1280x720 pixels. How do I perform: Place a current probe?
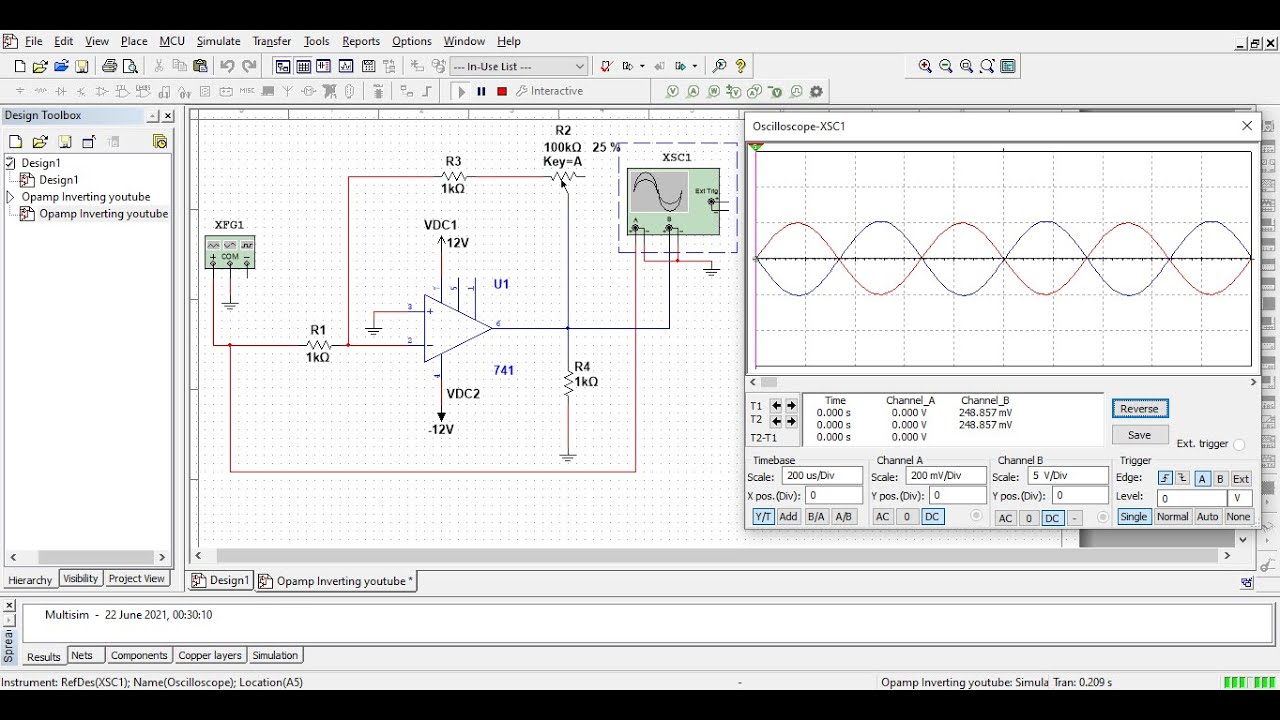click(x=693, y=91)
